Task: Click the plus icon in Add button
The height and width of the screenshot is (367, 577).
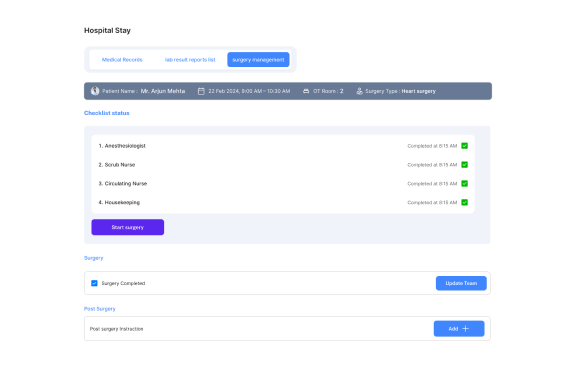Action: pos(466,329)
